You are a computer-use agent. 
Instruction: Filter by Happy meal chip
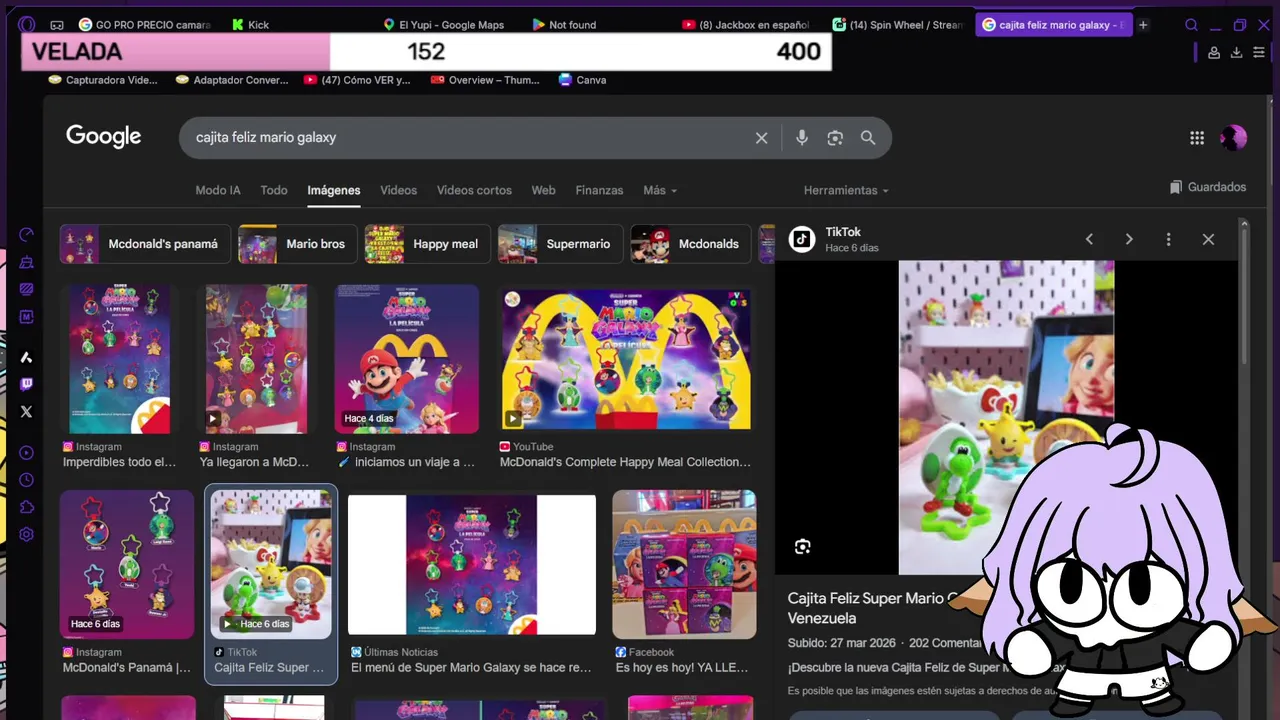click(427, 244)
